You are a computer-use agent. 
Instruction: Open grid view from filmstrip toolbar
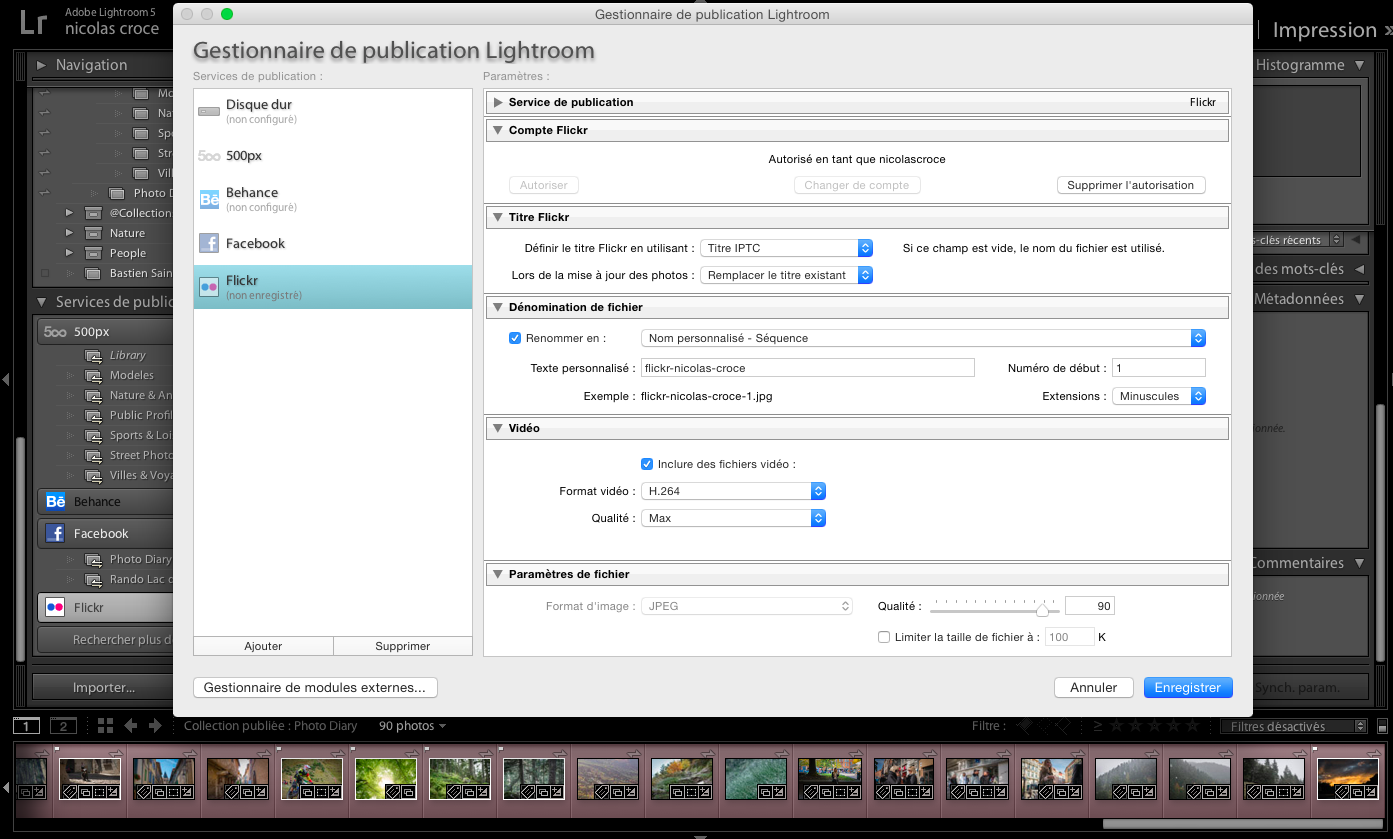(105, 726)
